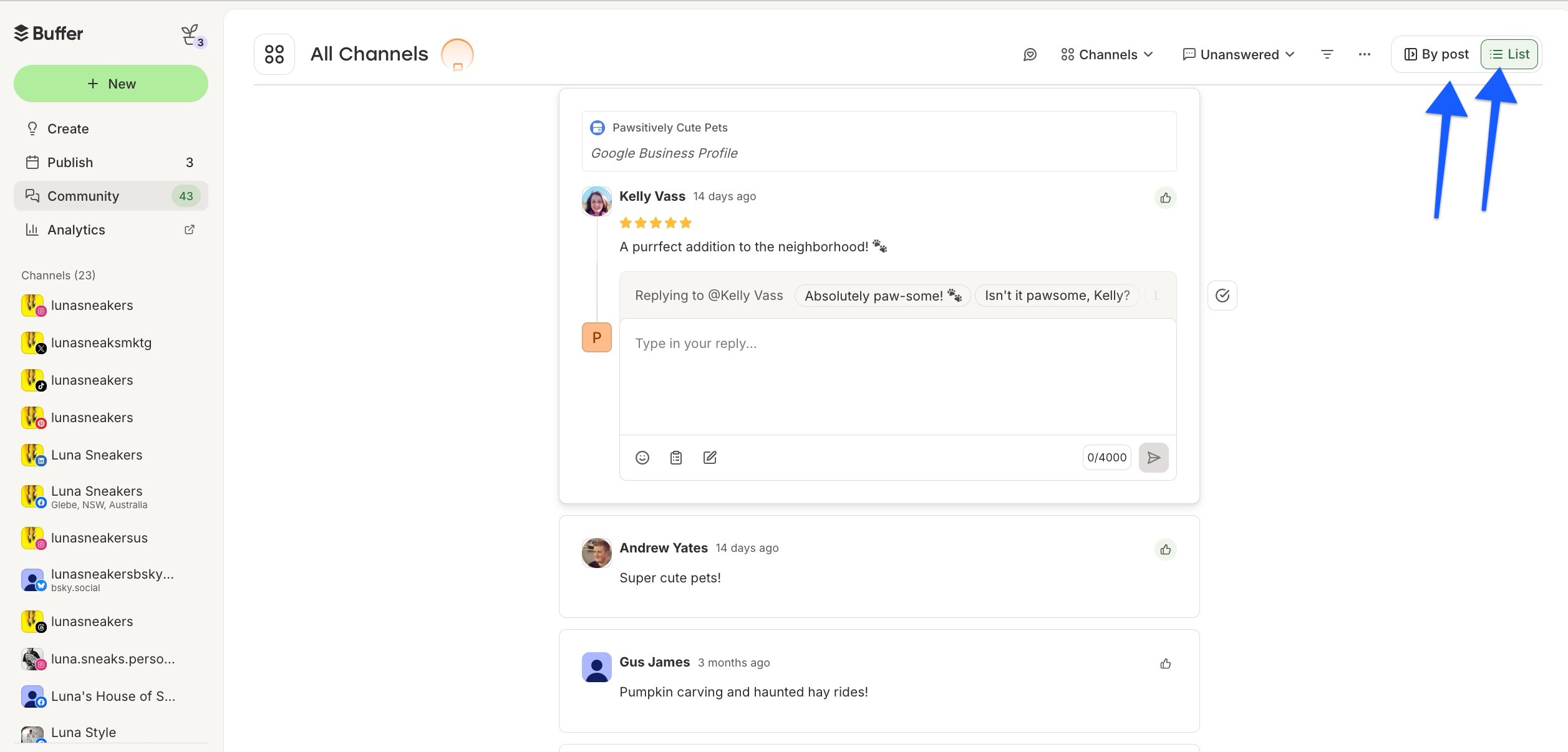Select the lunasneakersus channel
Screen dimensions: 1568x752
(x=111, y=538)
